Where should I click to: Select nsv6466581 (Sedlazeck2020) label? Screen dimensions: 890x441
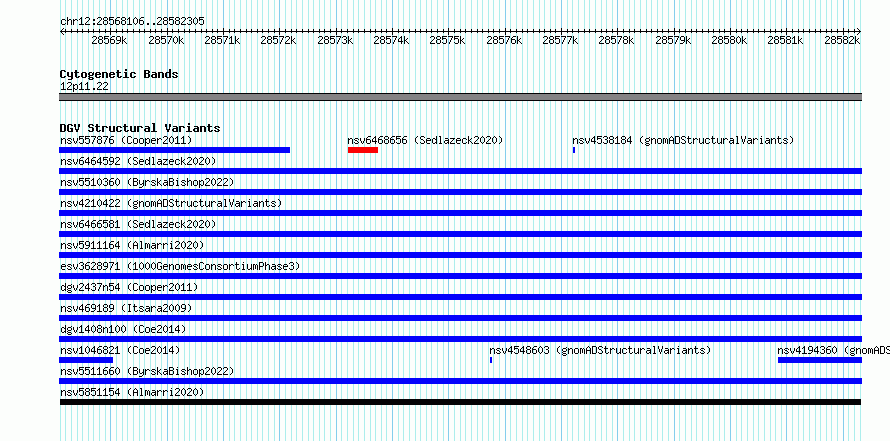pos(138,224)
